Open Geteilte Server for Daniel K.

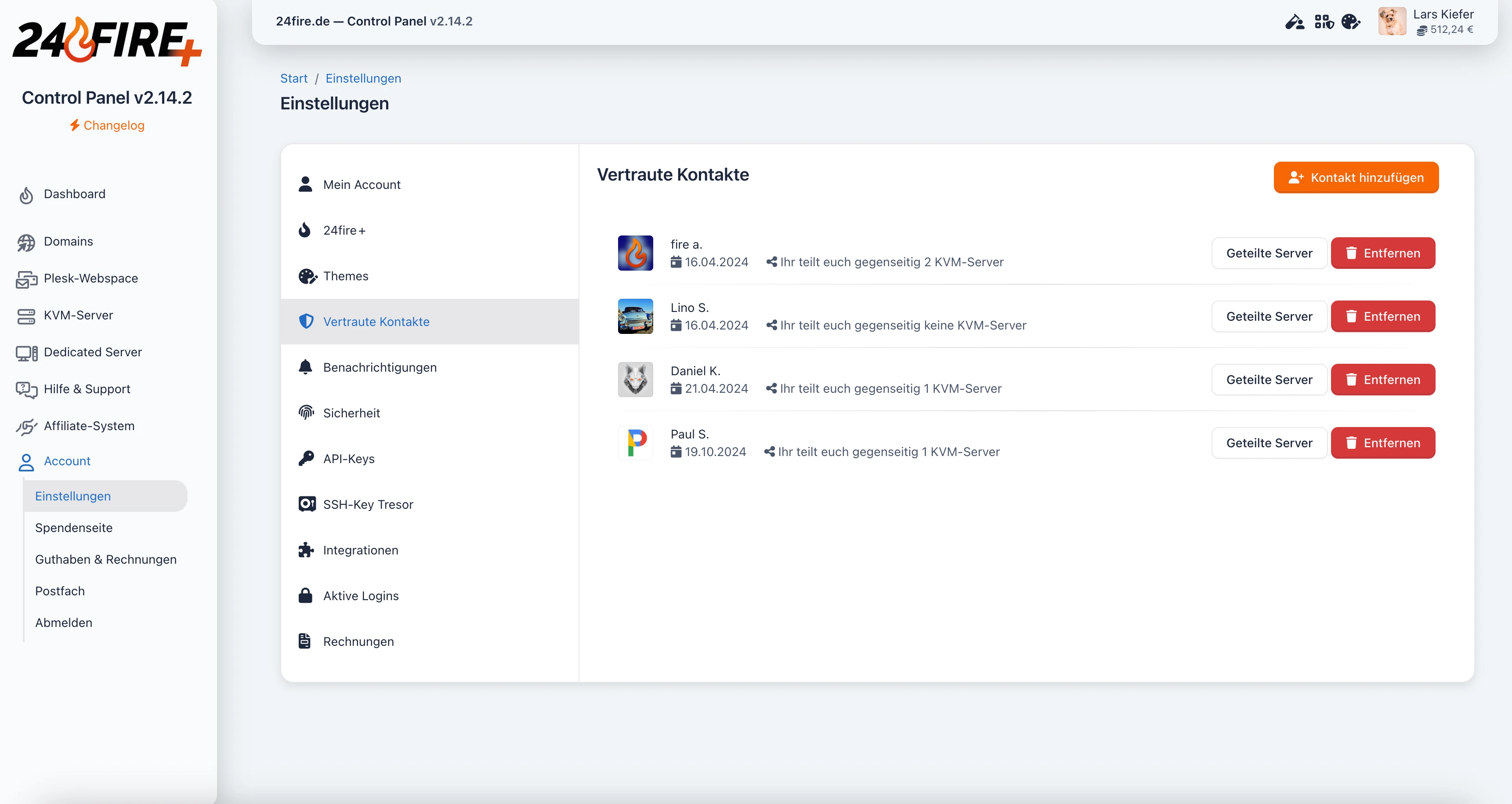point(1269,380)
